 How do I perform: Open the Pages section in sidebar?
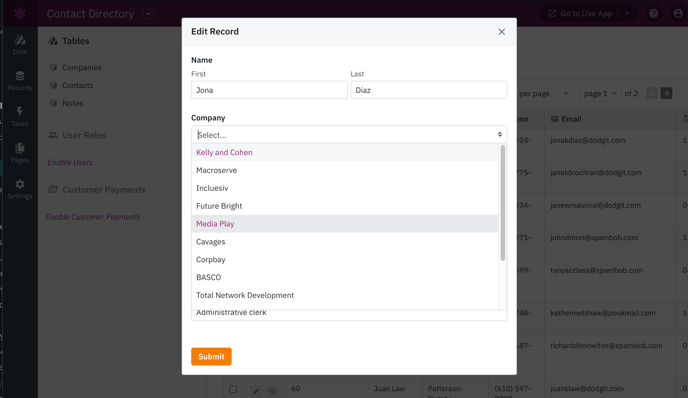point(20,153)
